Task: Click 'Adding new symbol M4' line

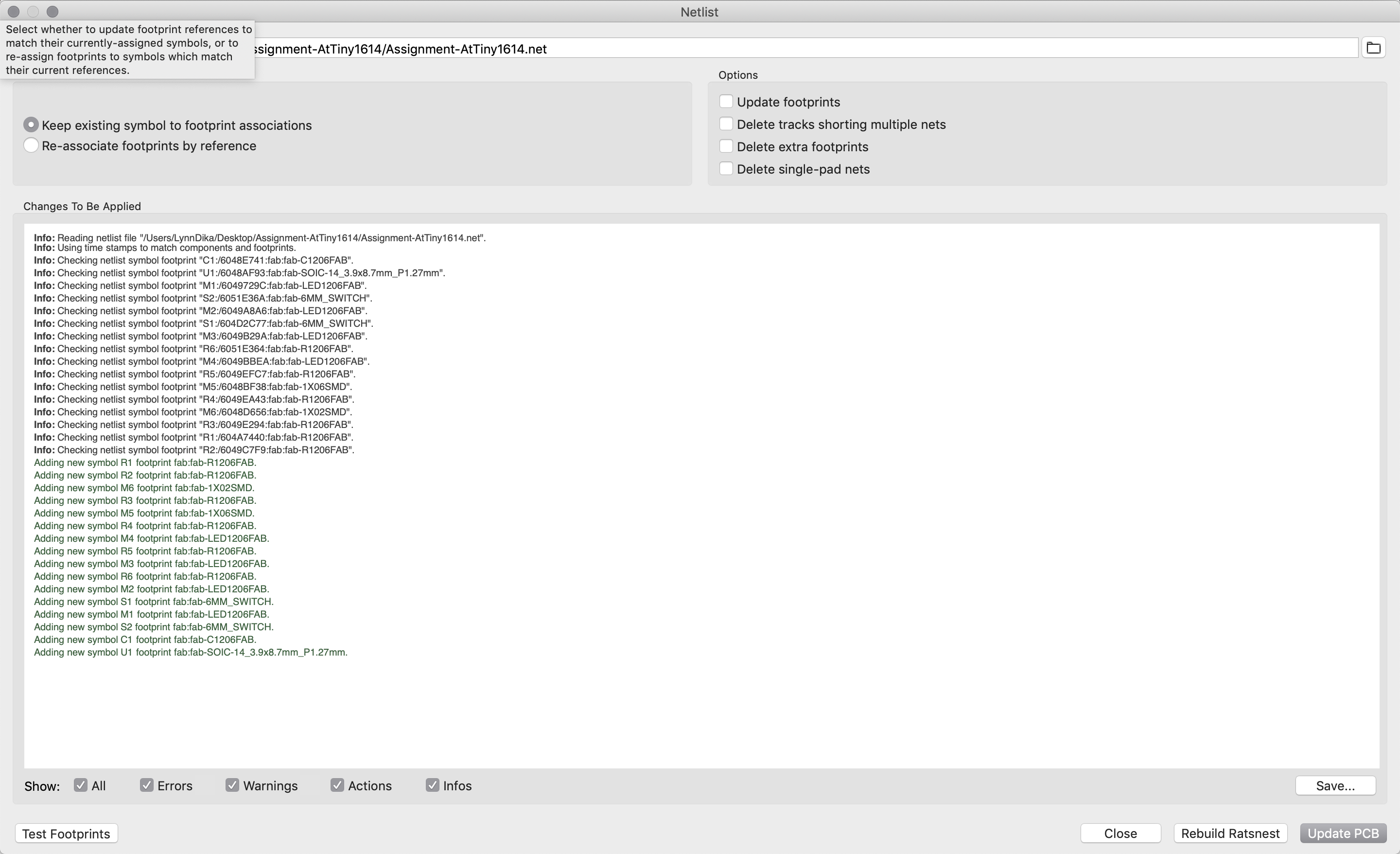Action: coord(152,538)
